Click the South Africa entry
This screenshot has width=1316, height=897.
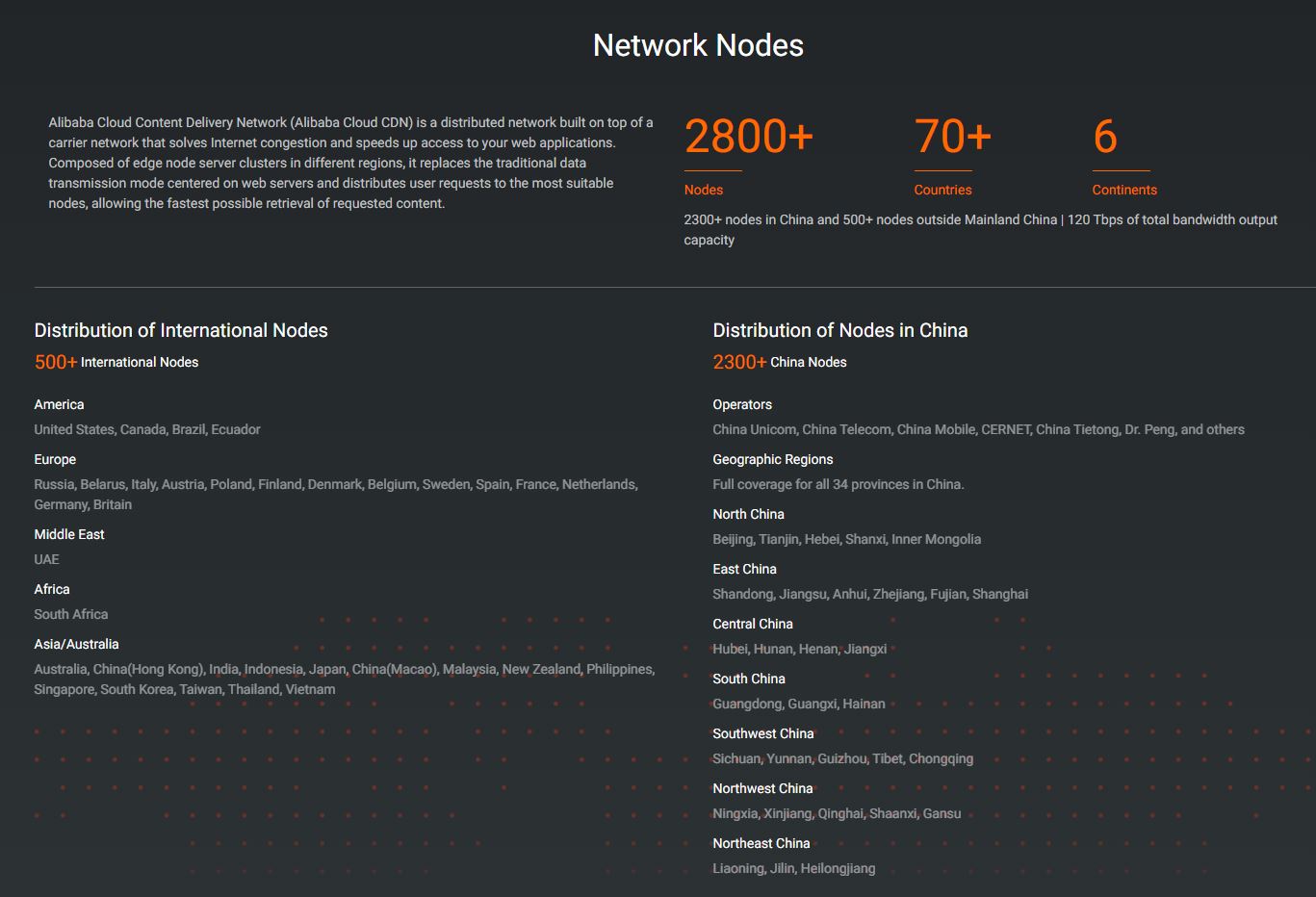click(x=71, y=614)
